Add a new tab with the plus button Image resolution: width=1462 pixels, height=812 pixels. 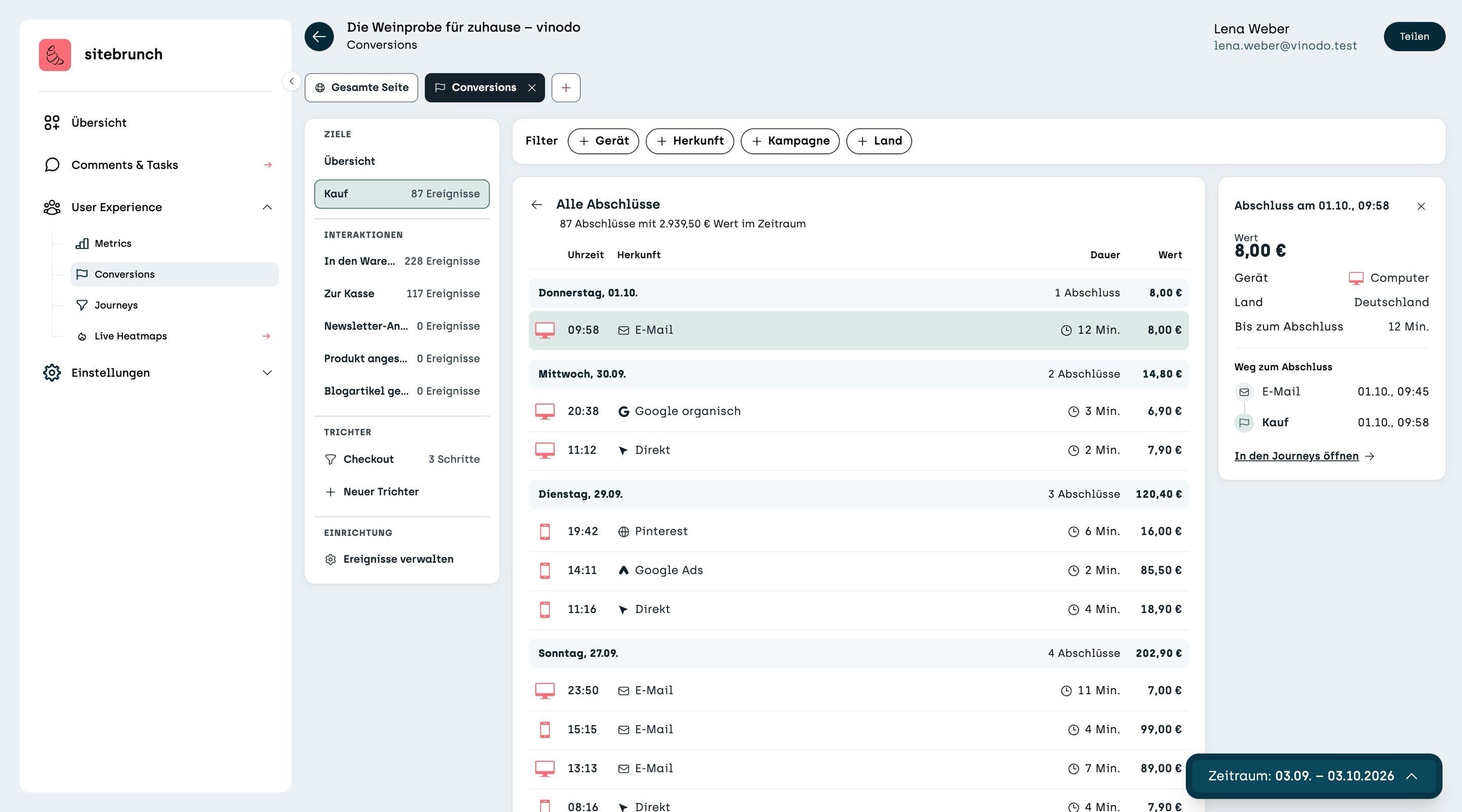tap(566, 87)
